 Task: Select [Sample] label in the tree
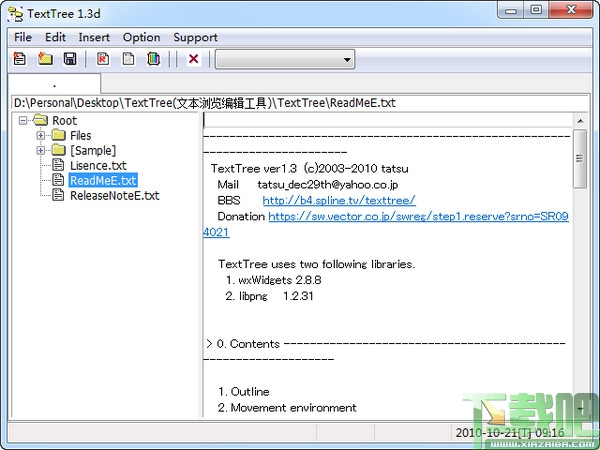[93, 150]
